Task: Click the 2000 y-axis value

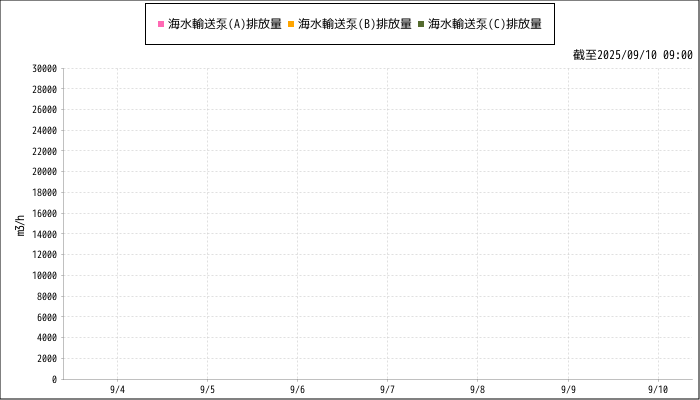Action: coord(47,359)
